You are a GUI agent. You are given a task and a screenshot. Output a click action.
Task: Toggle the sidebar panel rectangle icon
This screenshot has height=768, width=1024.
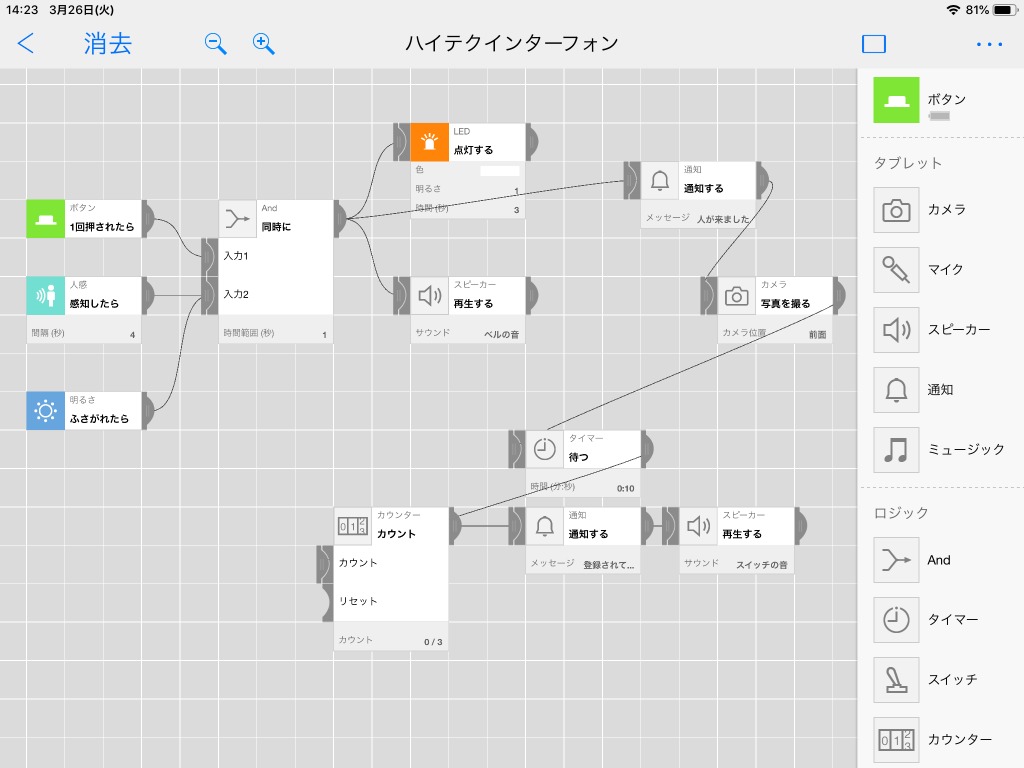pos(874,44)
